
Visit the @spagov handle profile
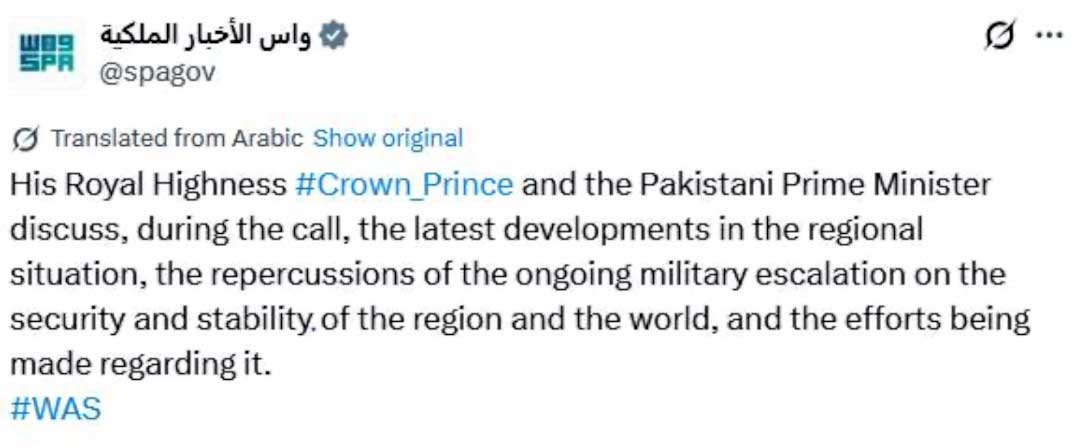pyautogui.click(x=156, y=72)
